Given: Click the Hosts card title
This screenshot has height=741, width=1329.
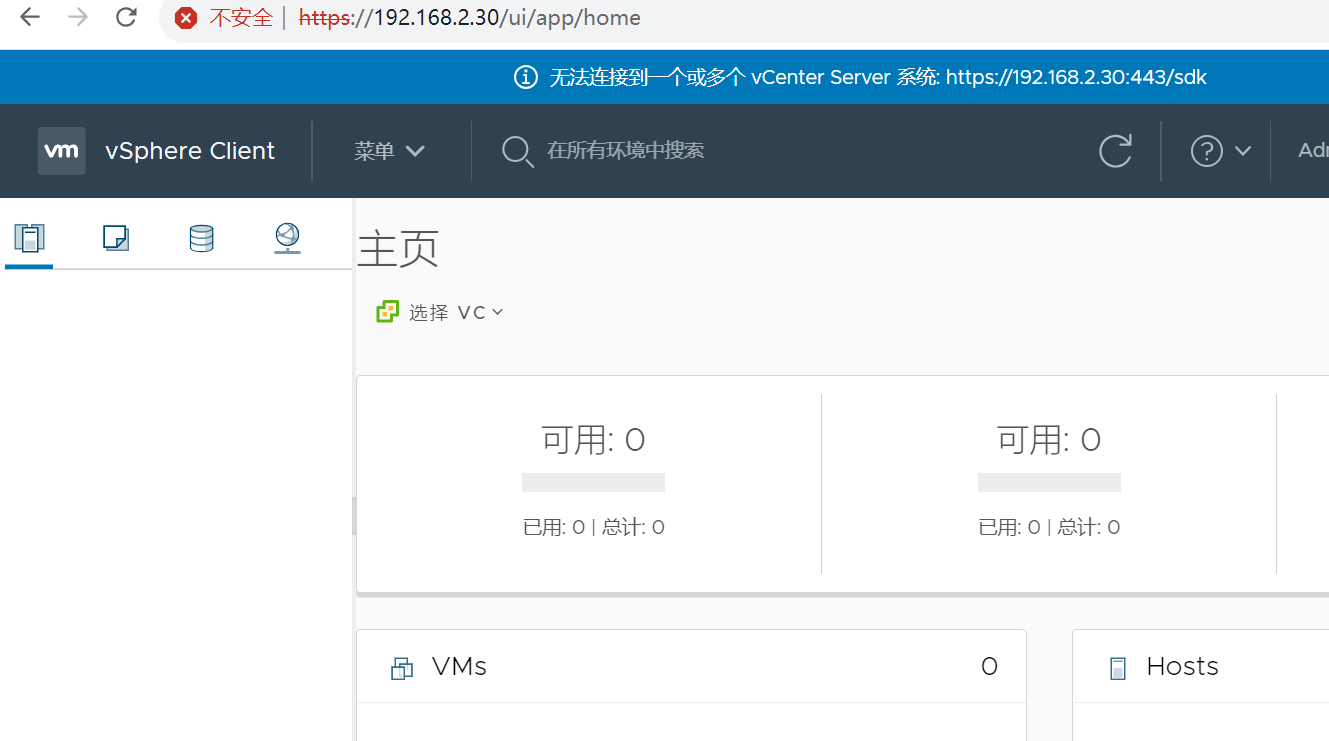Looking at the screenshot, I should point(1182,667).
